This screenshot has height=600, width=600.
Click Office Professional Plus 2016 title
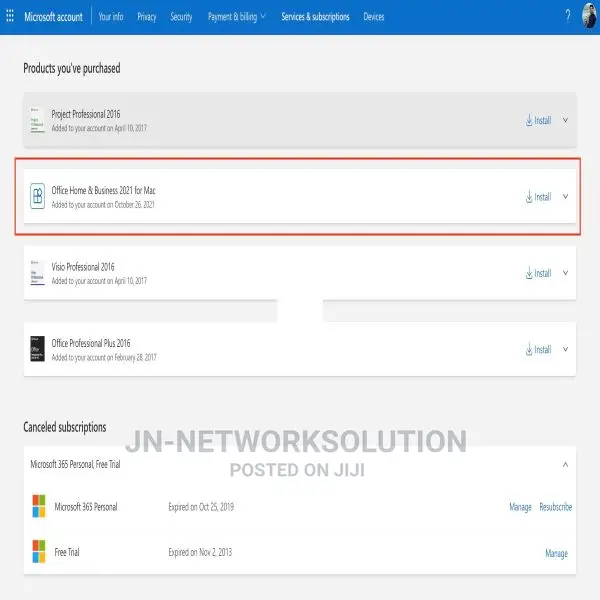91,343
